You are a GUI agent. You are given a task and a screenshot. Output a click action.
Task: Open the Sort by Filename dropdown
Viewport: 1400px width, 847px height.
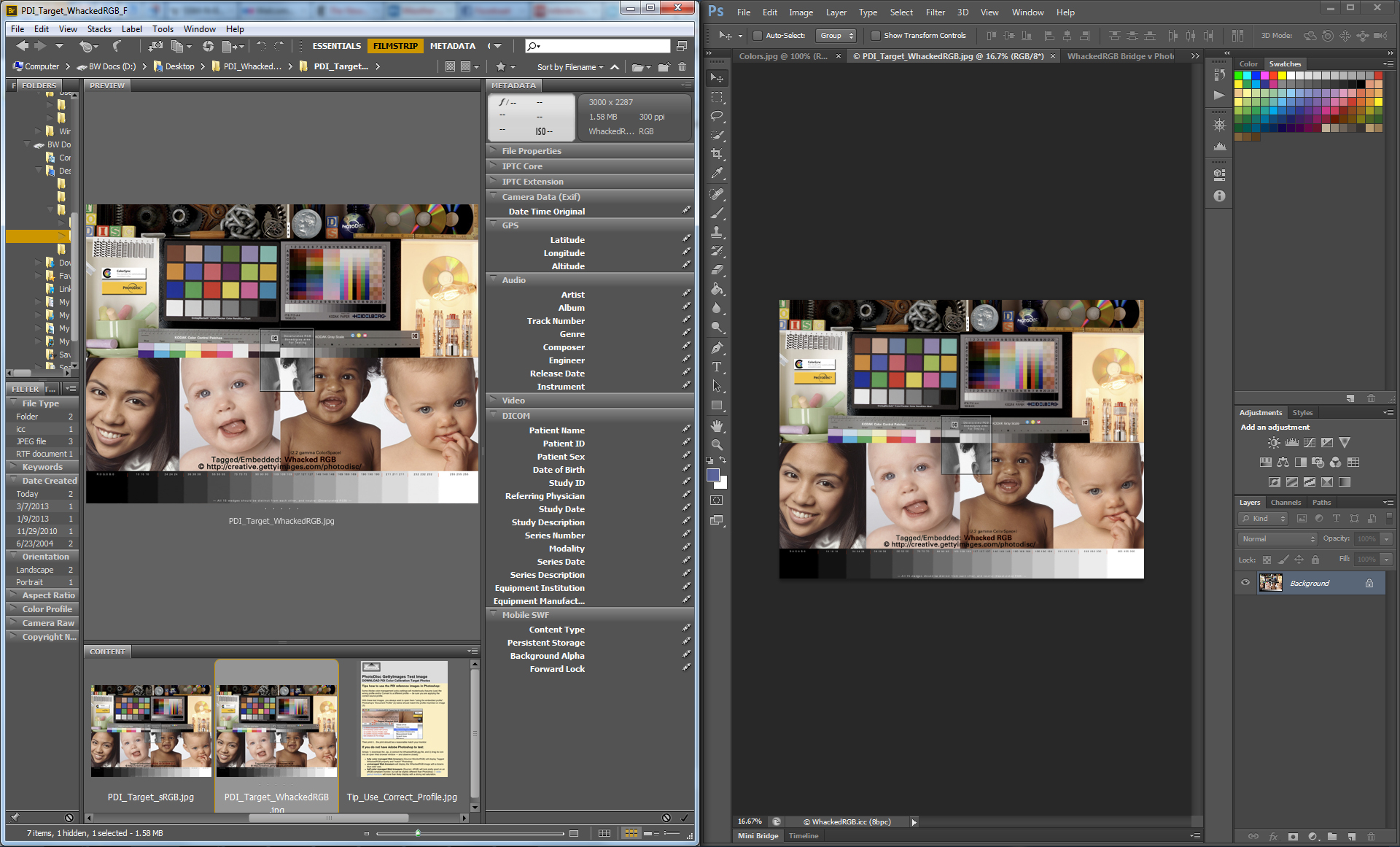pyautogui.click(x=570, y=66)
